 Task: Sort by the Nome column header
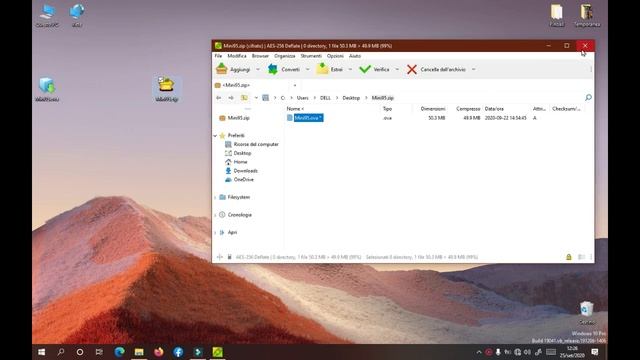click(x=295, y=109)
